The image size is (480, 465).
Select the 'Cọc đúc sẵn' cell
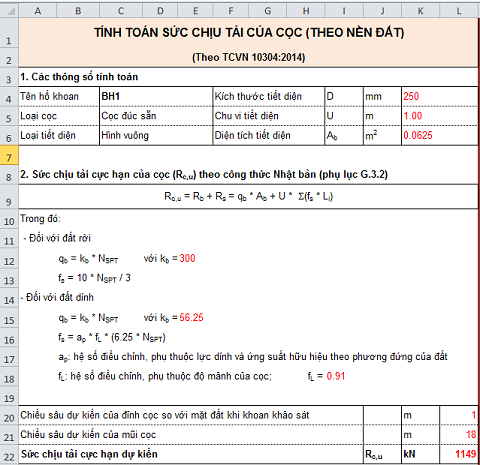[156, 116]
